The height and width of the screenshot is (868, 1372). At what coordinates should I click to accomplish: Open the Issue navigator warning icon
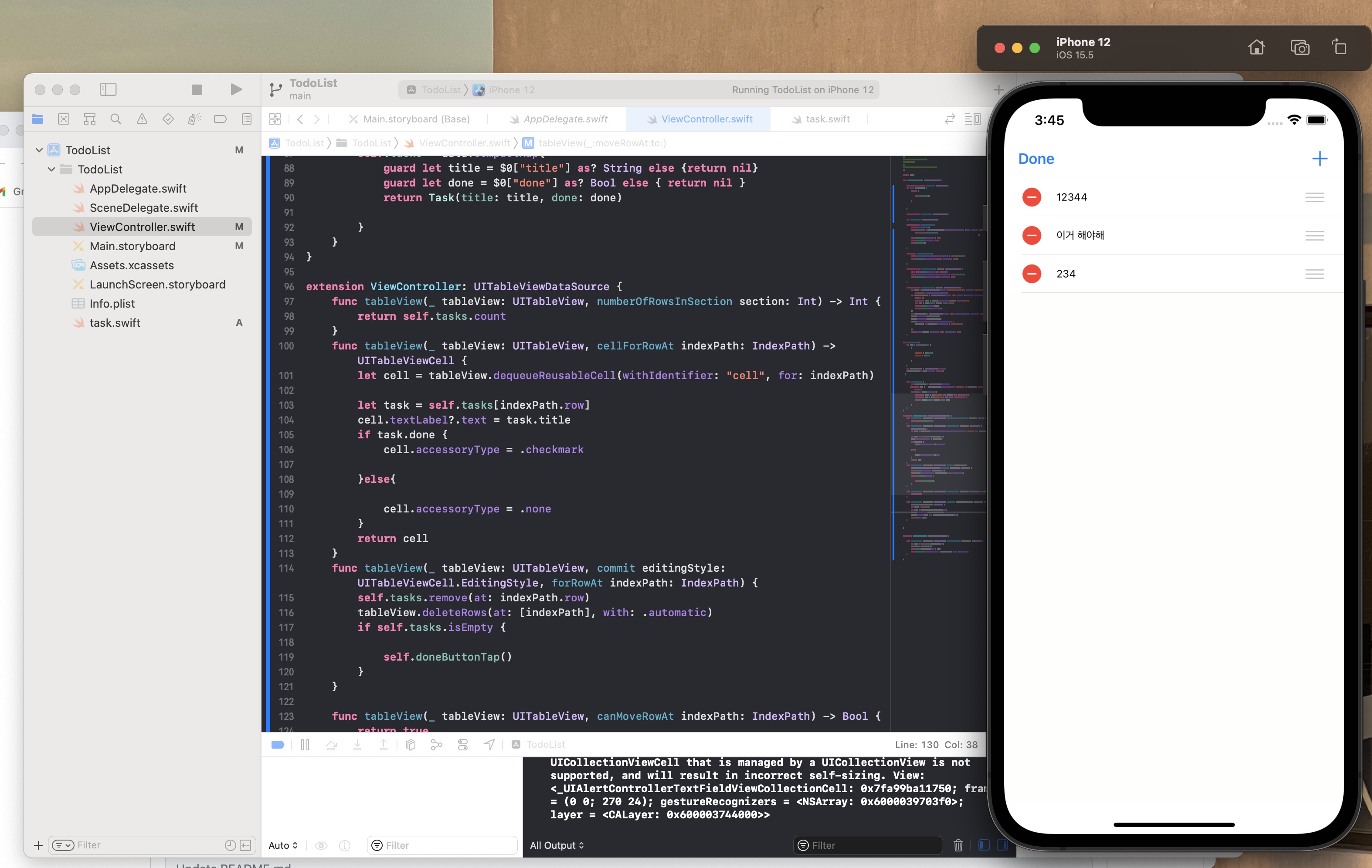pos(142,119)
